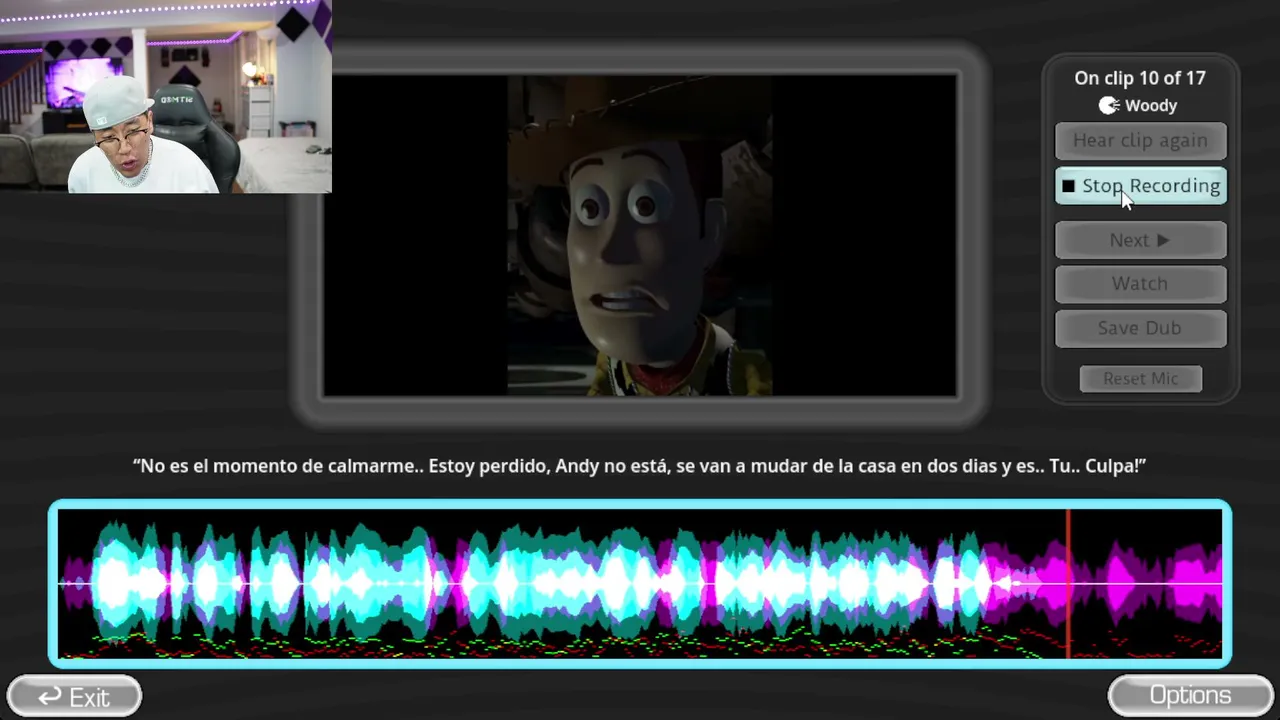
Task: Click Hear clip again
Action: [x=1140, y=141]
